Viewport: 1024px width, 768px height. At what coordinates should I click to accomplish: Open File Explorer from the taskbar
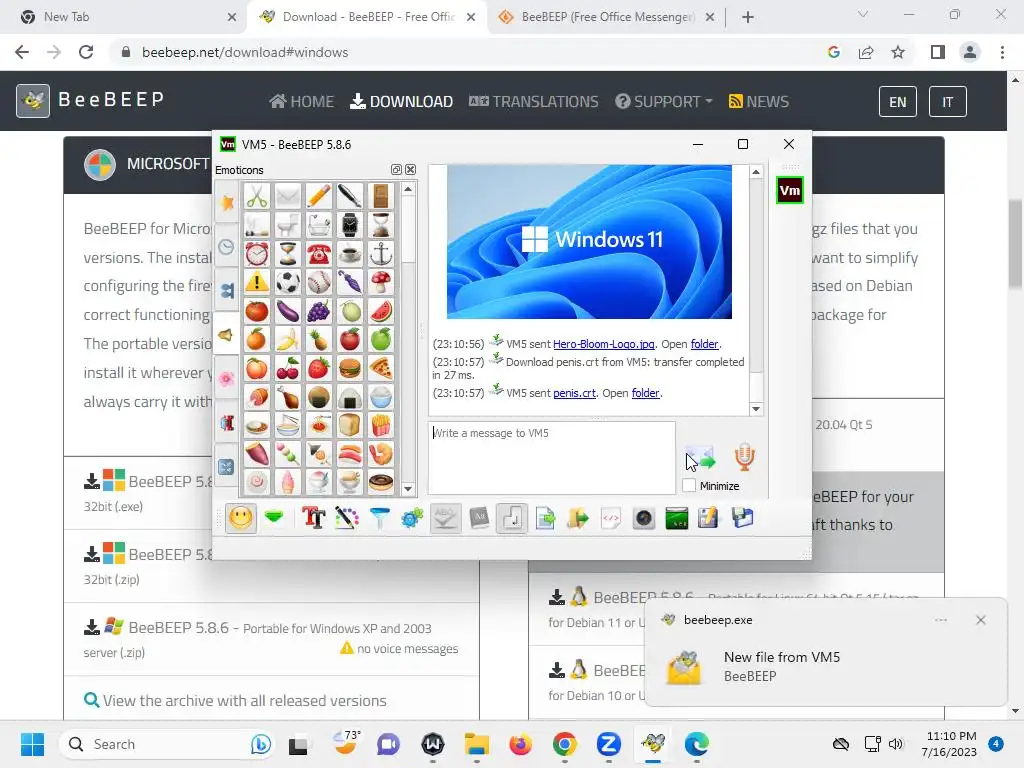477,744
